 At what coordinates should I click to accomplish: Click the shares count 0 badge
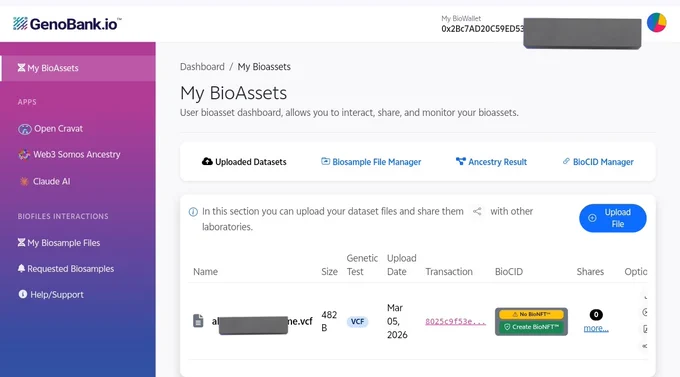596,315
